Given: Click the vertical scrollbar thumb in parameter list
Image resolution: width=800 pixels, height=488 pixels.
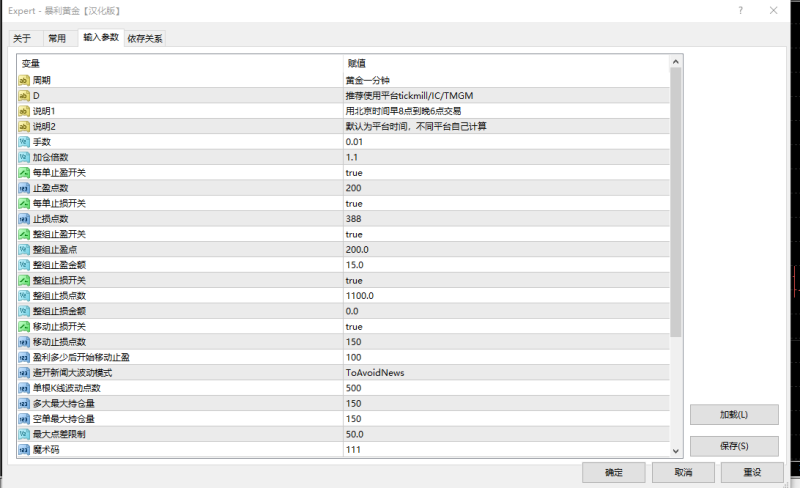Looking at the screenshot, I should coord(675,200).
